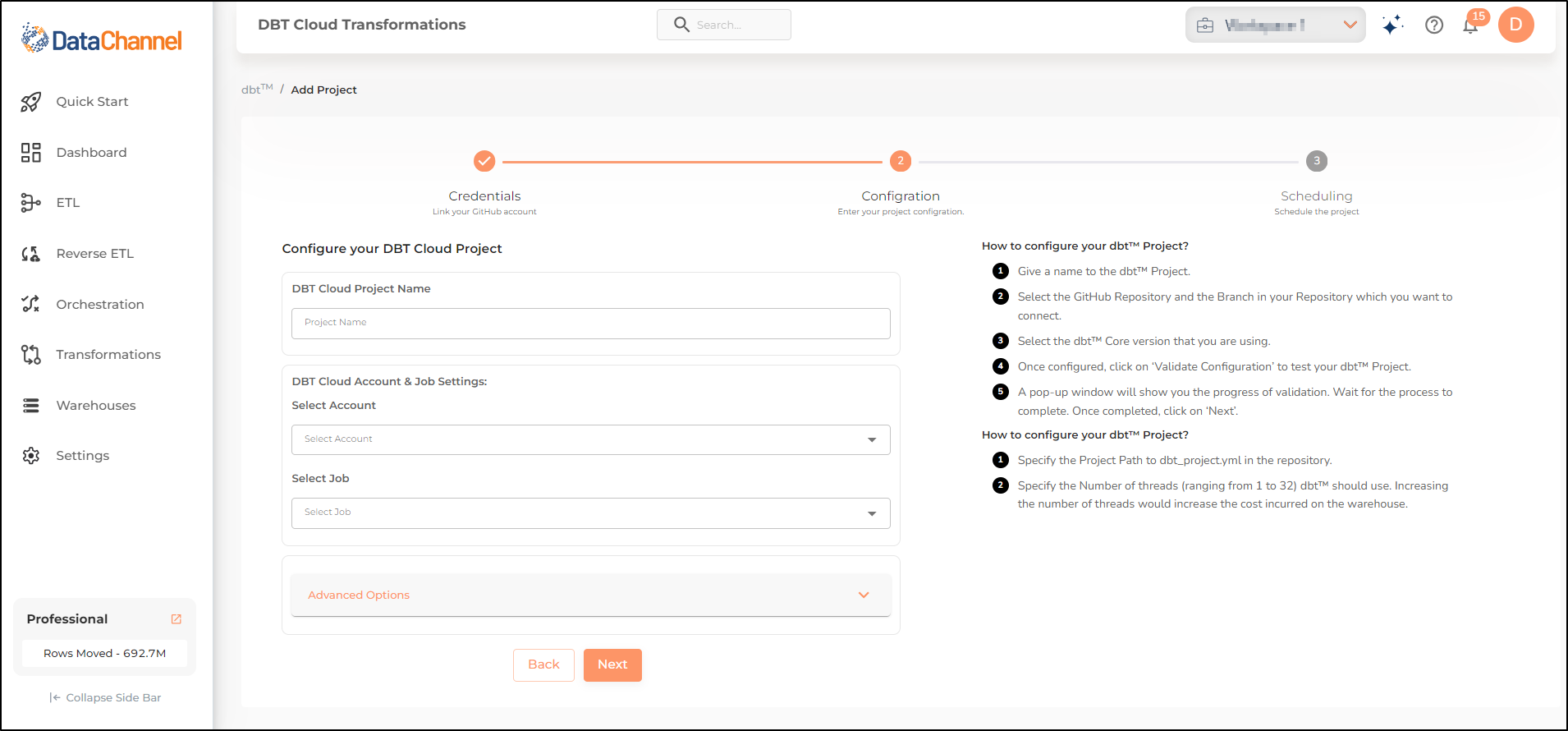Expand the Advanced Options section
Viewport: 1568px width, 731px height.
point(591,595)
